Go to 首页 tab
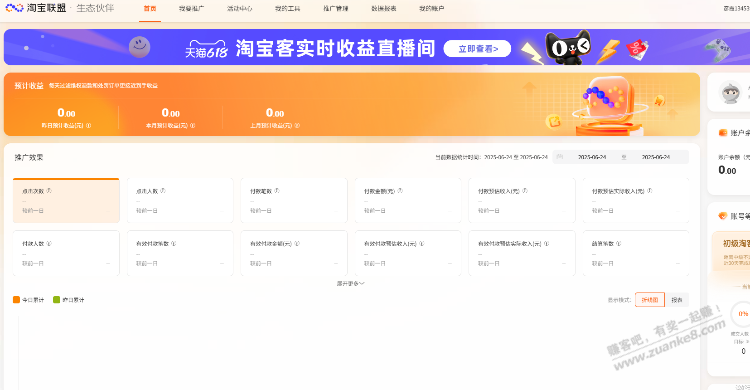This screenshot has width=750, height=390. coord(150,9)
